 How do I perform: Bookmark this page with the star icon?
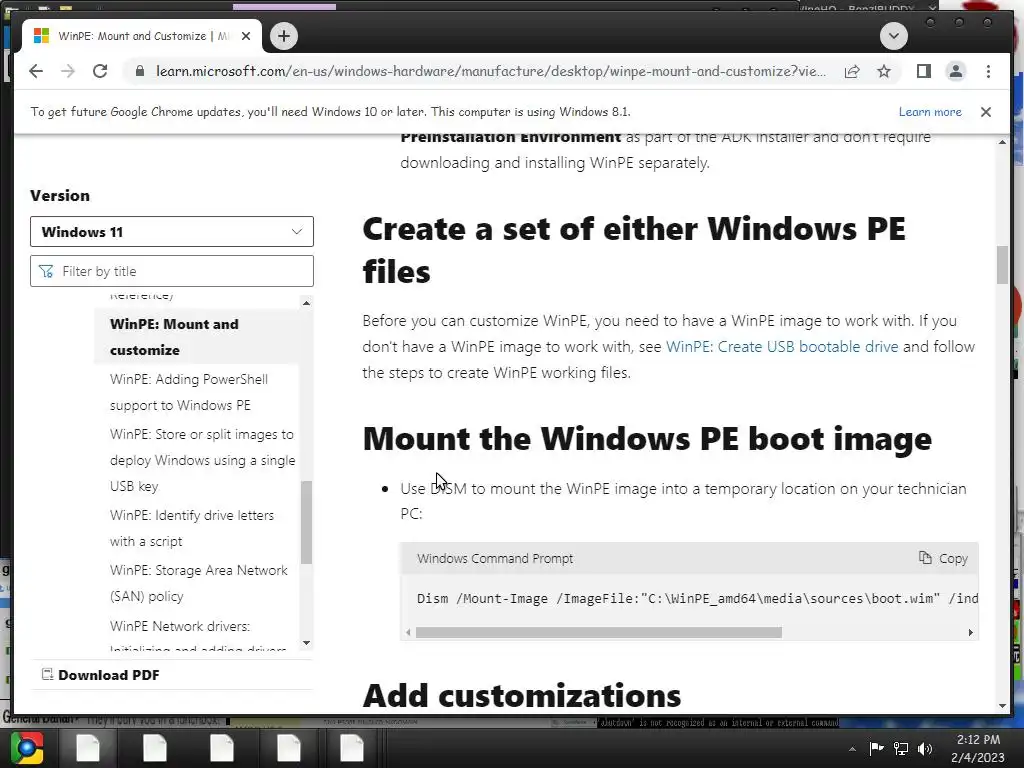click(x=884, y=71)
